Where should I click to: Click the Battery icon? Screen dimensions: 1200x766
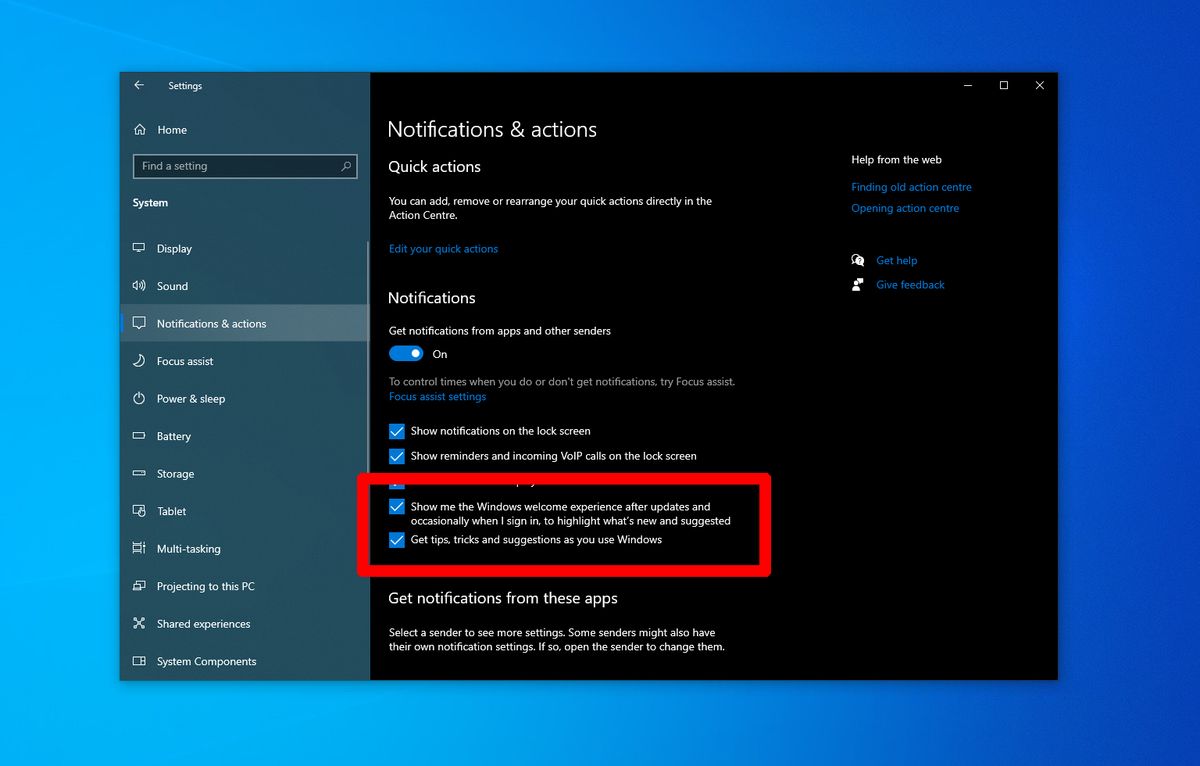[x=139, y=436]
